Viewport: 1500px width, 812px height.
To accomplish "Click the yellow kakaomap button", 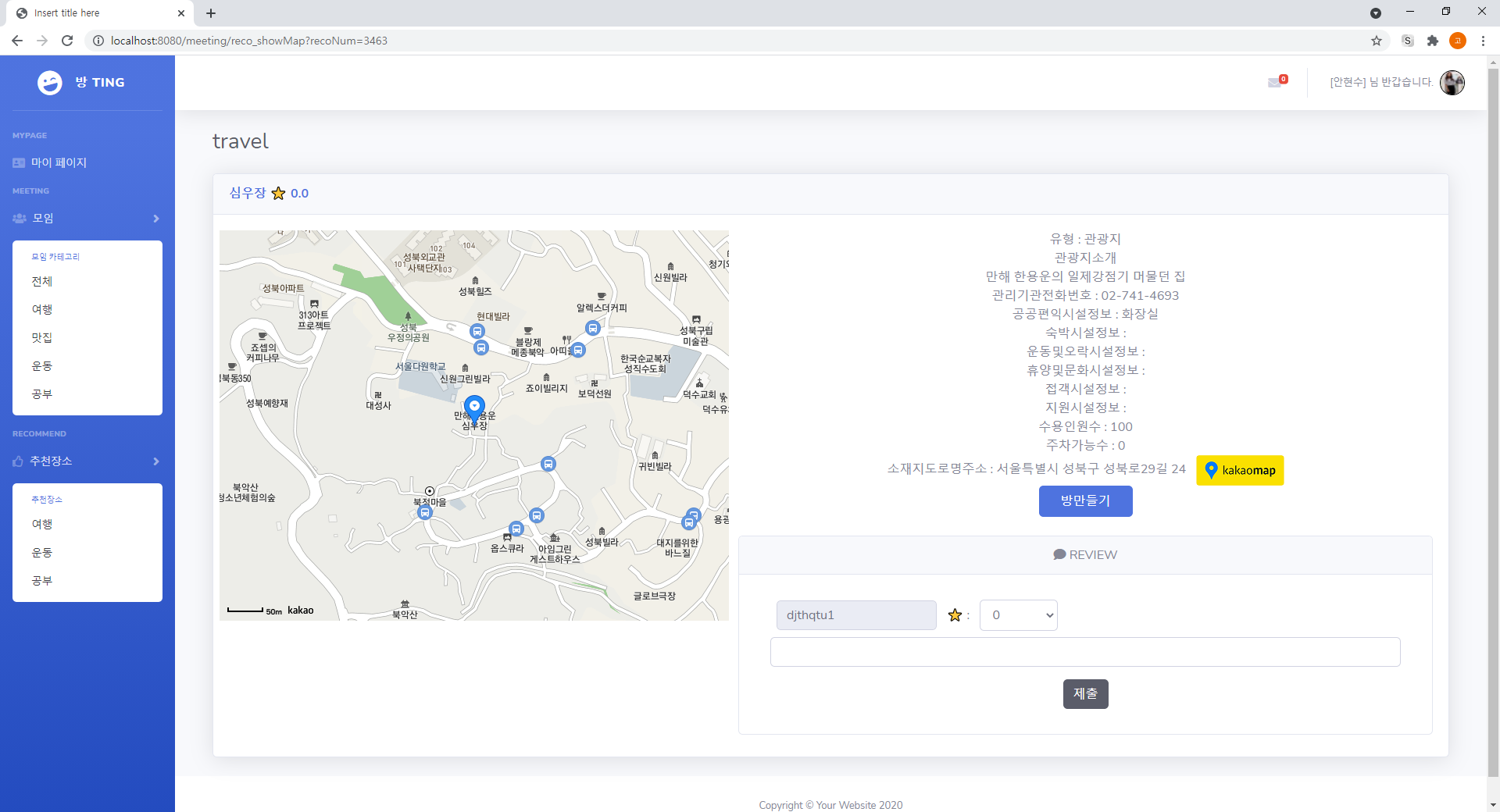I will pos(1239,470).
